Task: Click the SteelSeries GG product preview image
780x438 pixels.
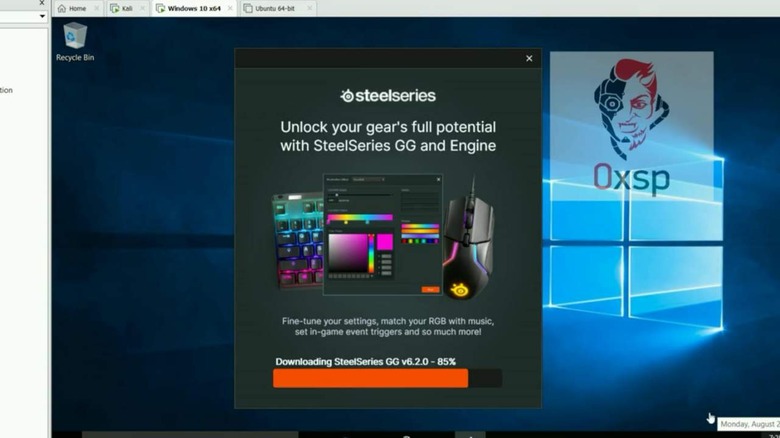Action: [384, 236]
